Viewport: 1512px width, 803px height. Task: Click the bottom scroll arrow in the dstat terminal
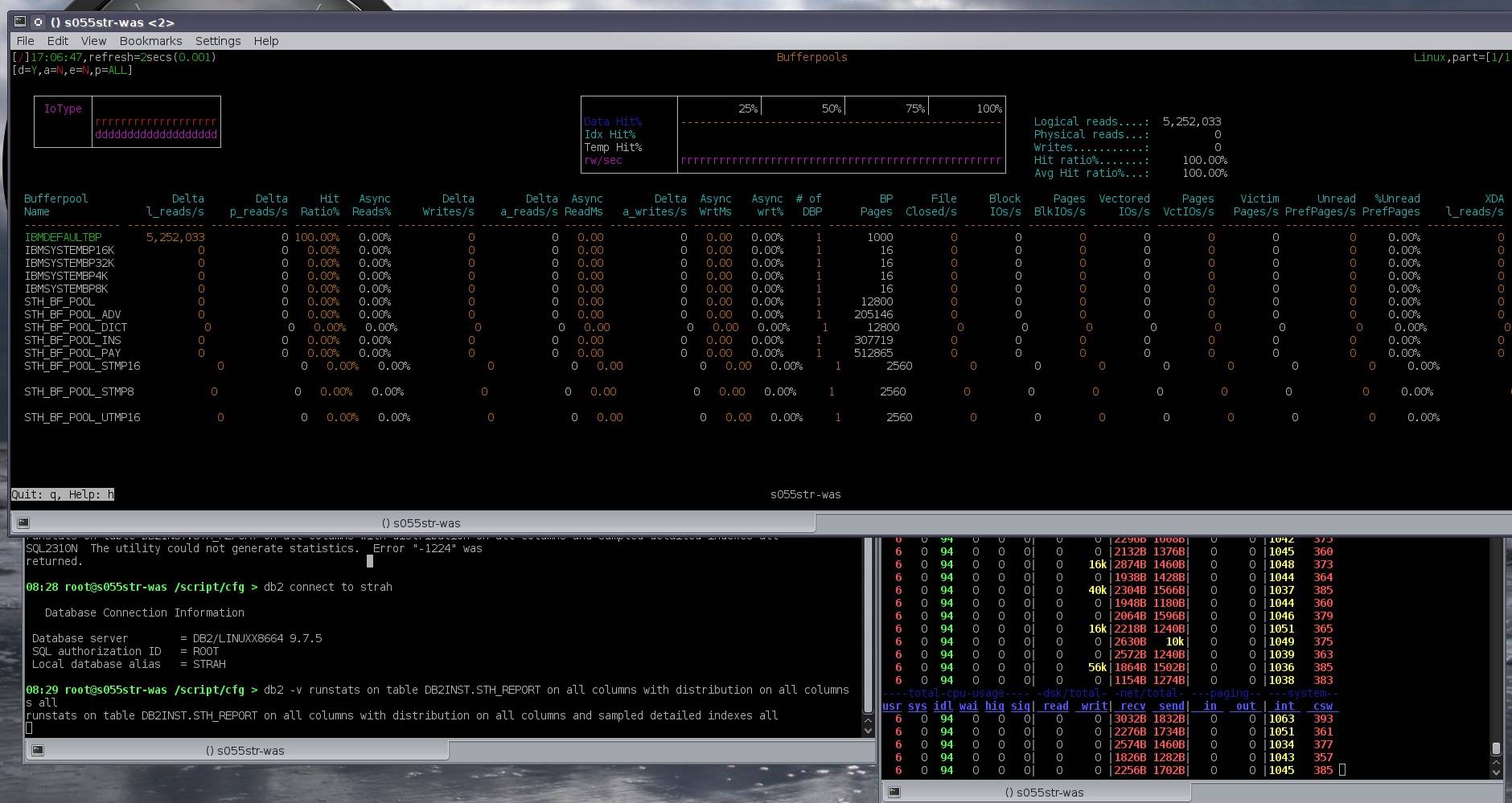(x=1496, y=772)
